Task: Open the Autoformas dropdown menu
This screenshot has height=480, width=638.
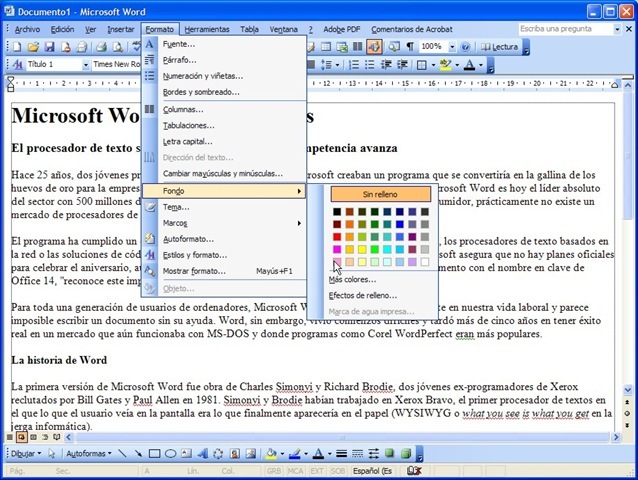Action: tap(89, 453)
